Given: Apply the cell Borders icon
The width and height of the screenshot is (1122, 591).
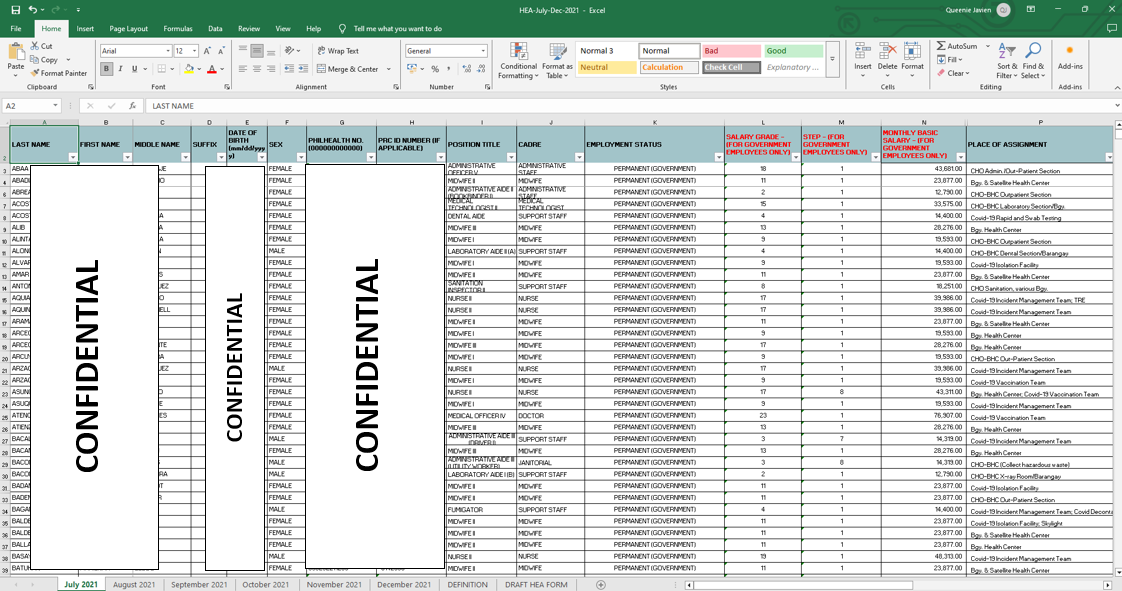Looking at the screenshot, I should click(162, 69).
